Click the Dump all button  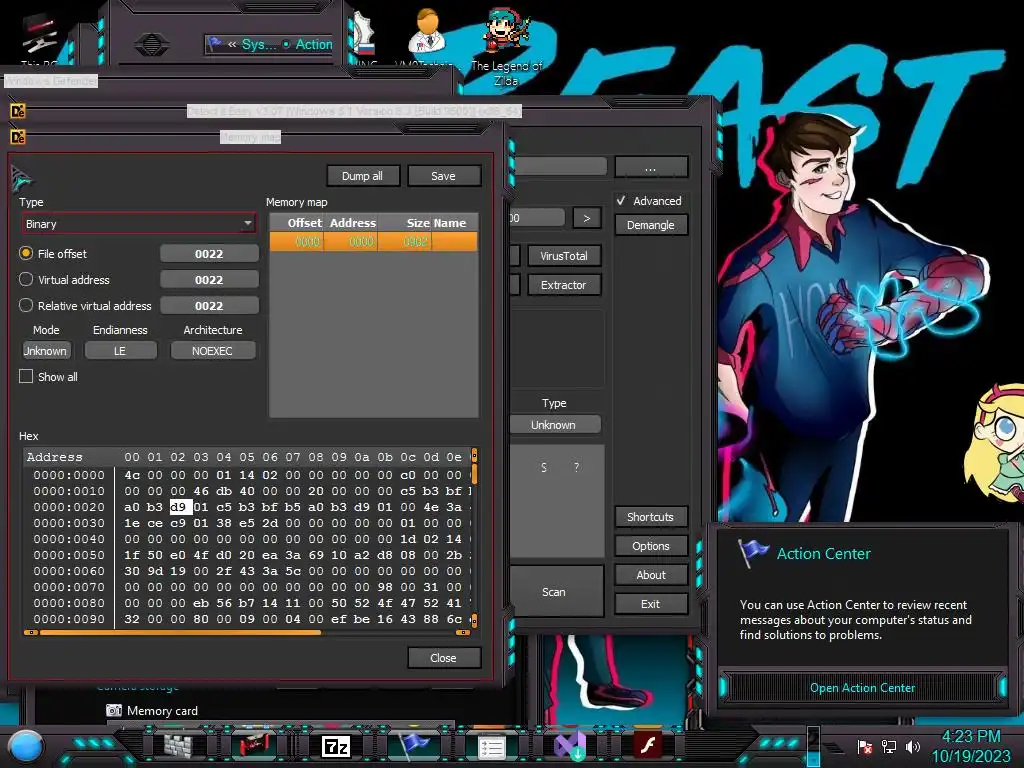(362, 176)
